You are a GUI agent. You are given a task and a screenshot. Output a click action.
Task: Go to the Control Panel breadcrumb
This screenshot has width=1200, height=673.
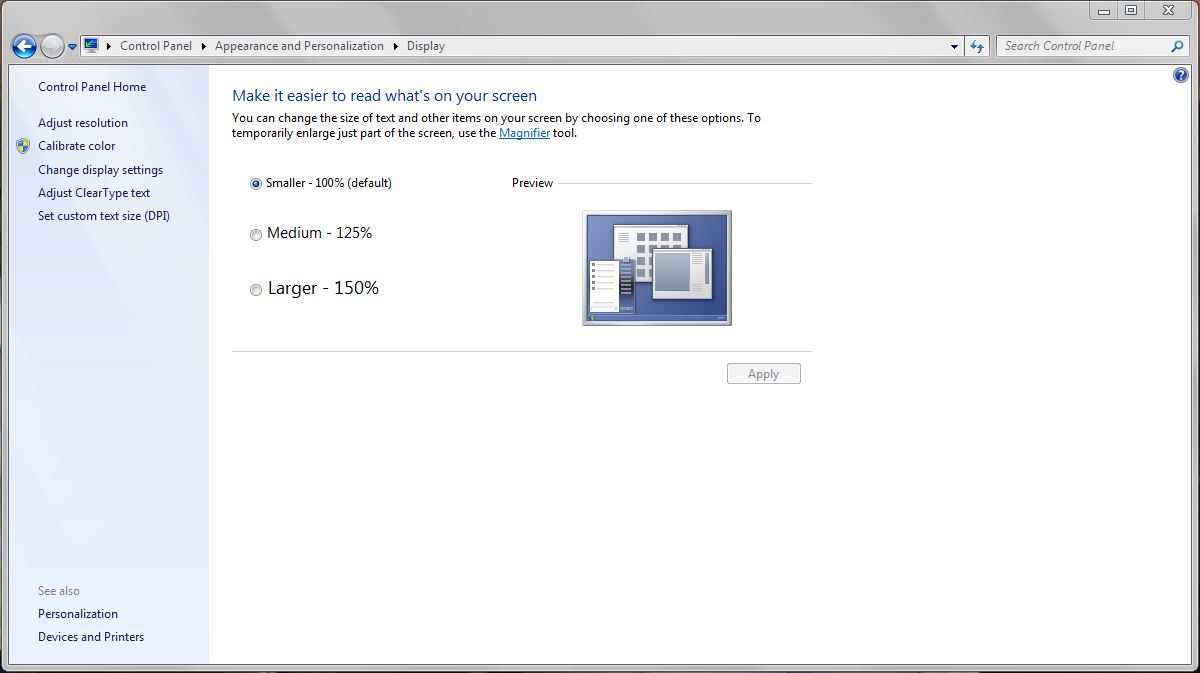(x=156, y=46)
